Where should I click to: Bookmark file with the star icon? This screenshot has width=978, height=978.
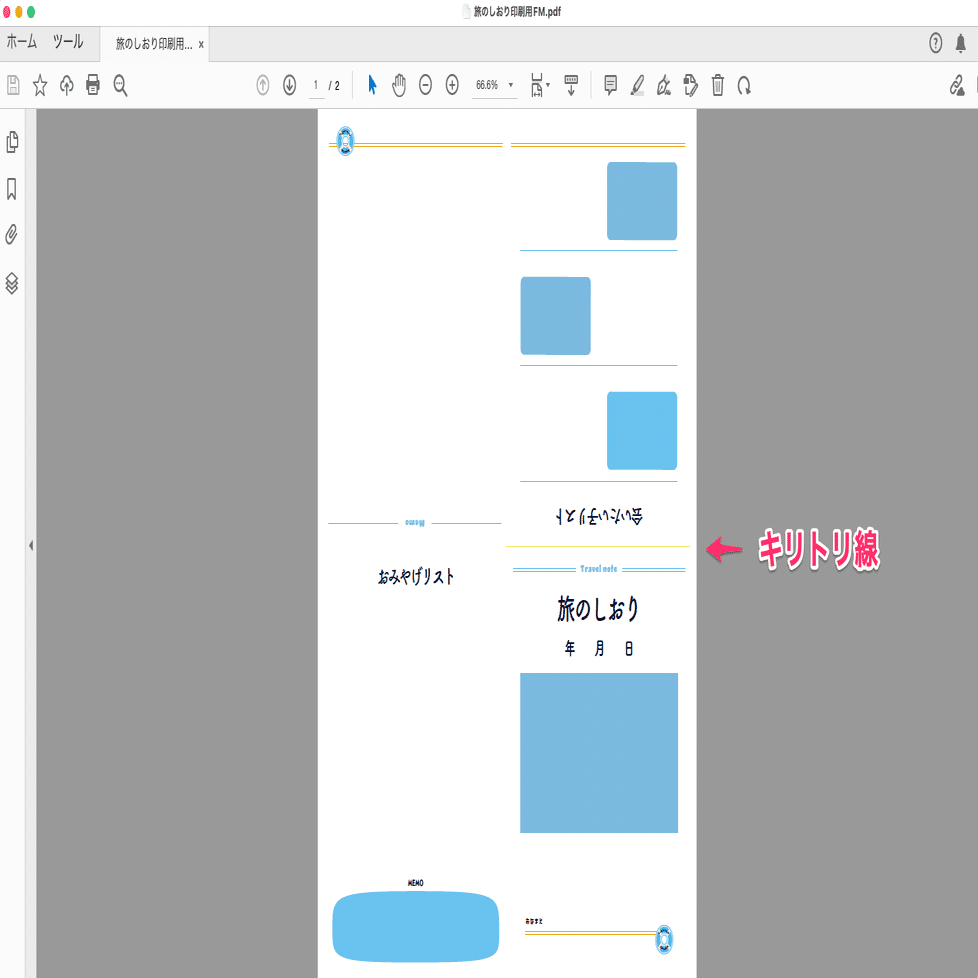pyautogui.click(x=40, y=85)
